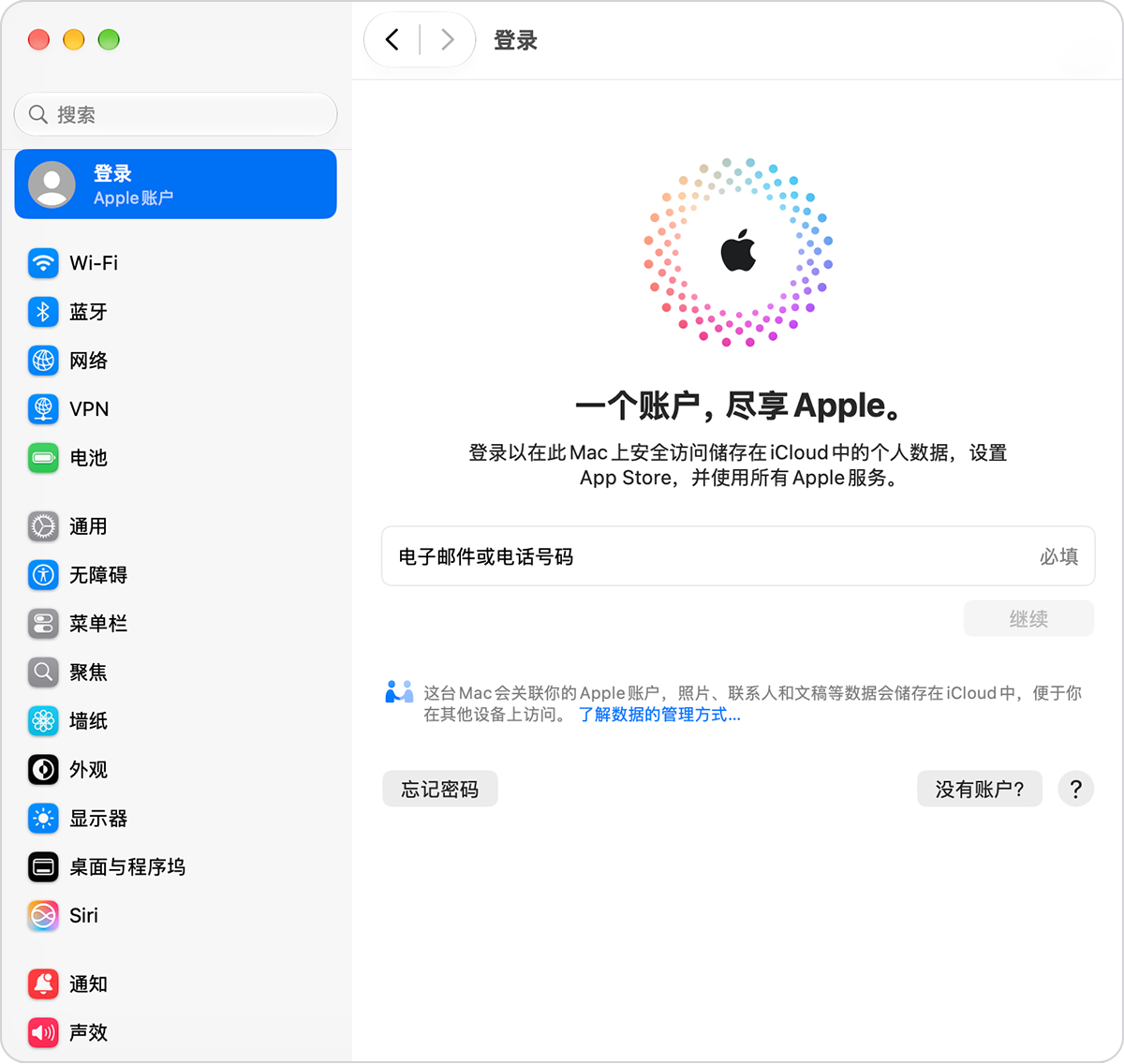Open the 了解数据的管理方式 link
The height and width of the screenshot is (1064, 1124).
pos(659,715)
